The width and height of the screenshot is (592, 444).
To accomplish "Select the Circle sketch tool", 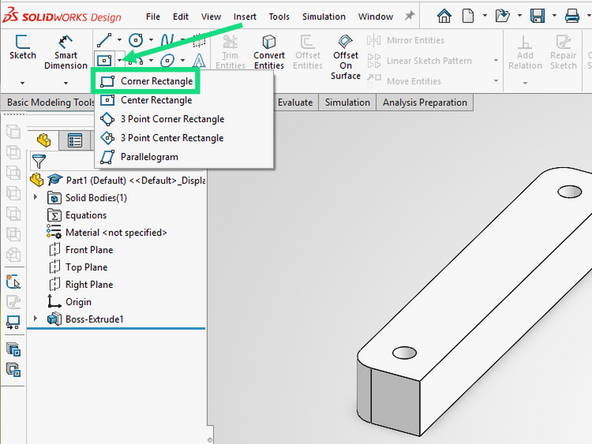I will click(136, 40).
